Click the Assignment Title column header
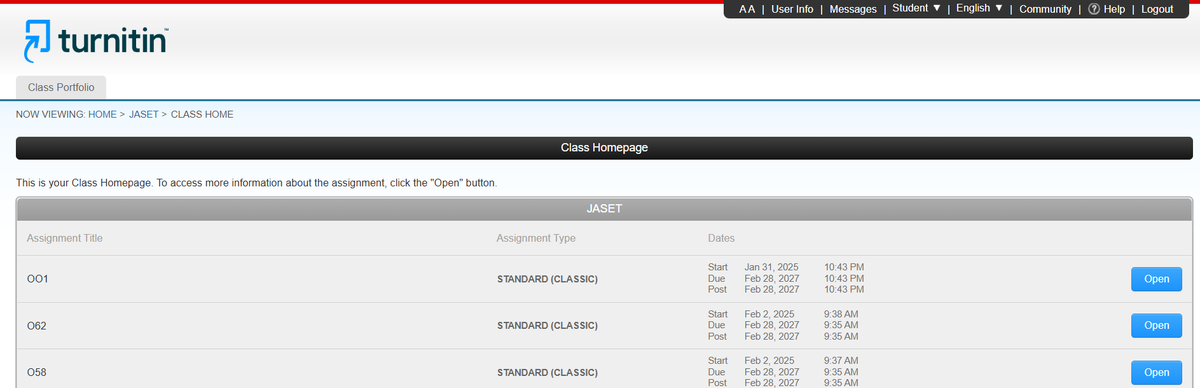This screenshot has height=388, width=1200. 65,238
